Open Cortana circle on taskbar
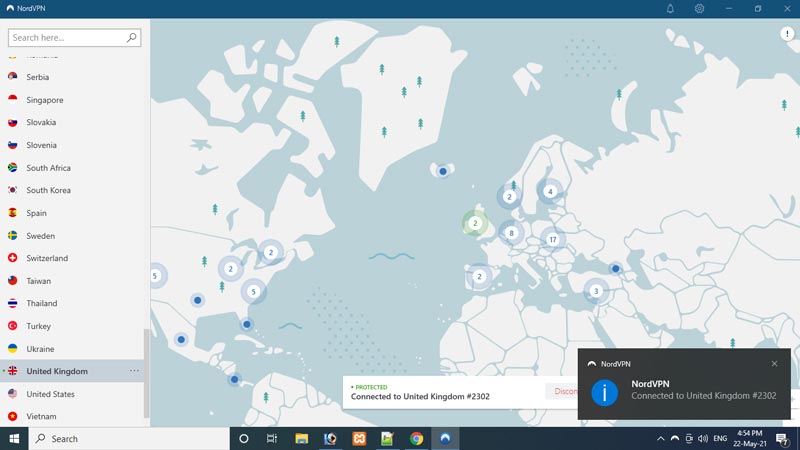 (243, 439)
